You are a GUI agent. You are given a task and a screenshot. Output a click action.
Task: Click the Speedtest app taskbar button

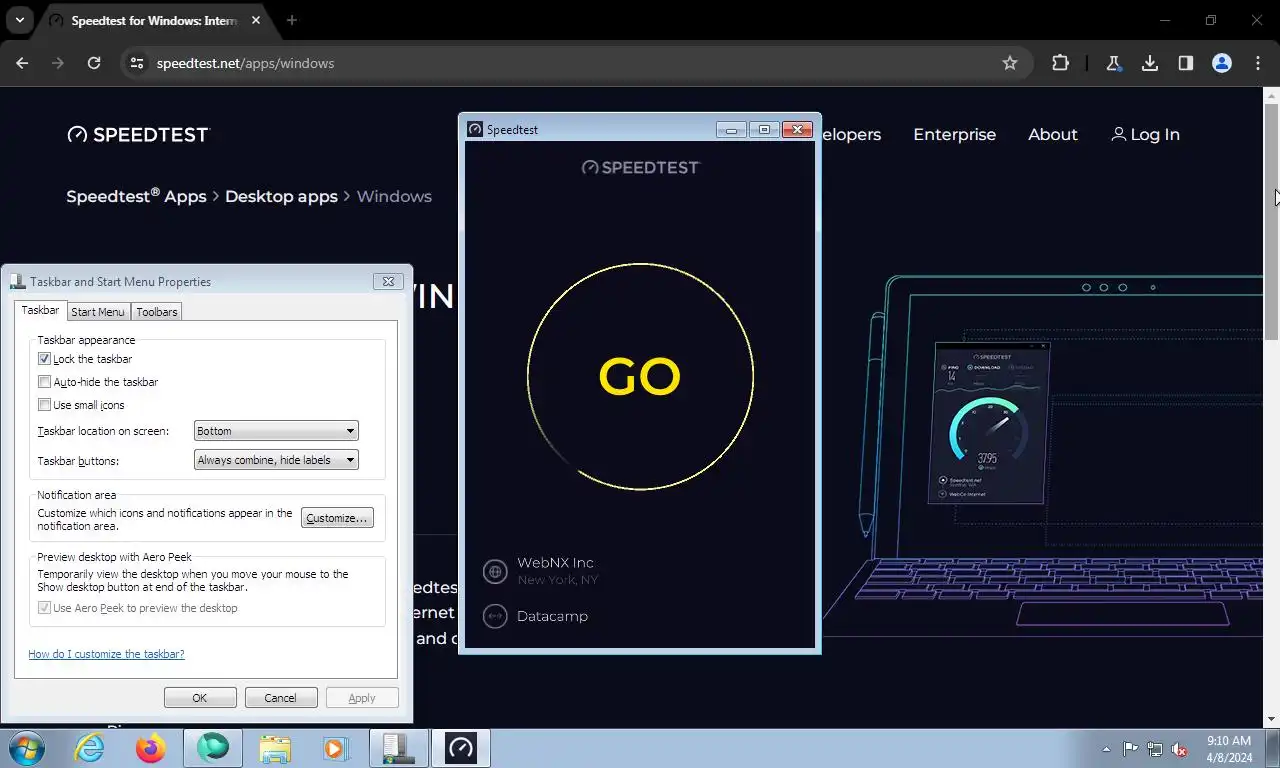coord(461,748)
